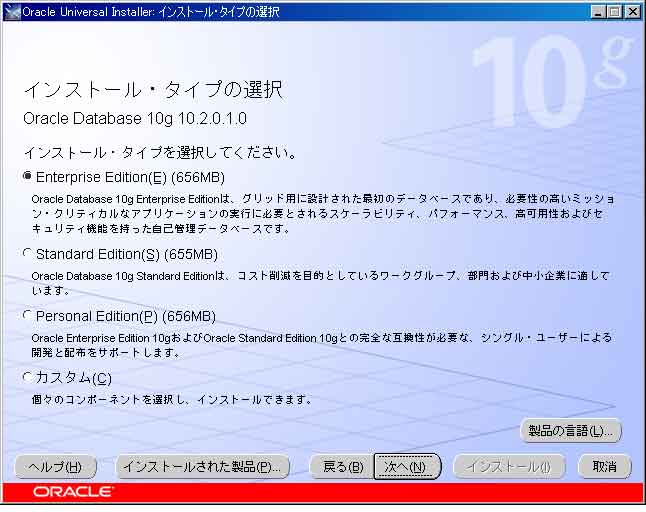The height and width of the screenshot is (512, 646).
Task: Select Personal Edition (656MB) radio button
Action: 27,316
